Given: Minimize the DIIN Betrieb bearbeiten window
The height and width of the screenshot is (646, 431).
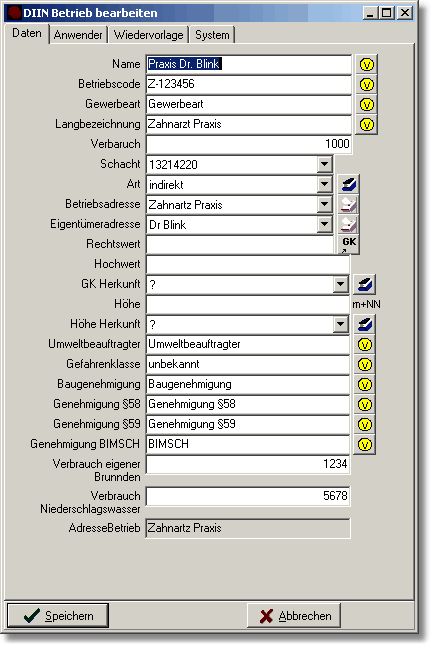Looking at the screenshot, I should [x=370, y=13].
